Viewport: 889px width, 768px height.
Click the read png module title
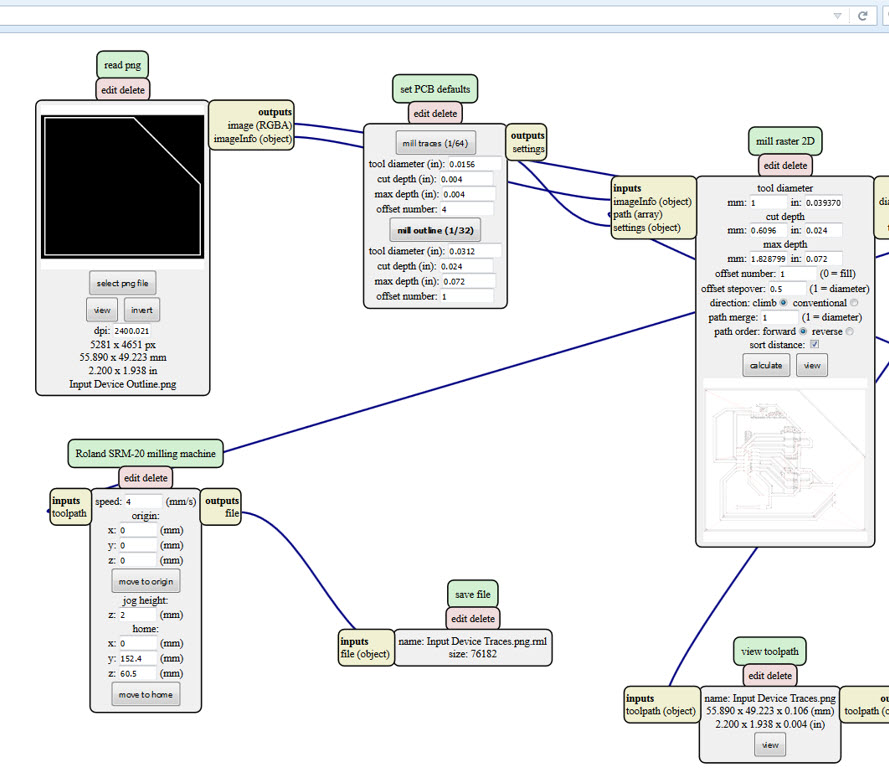122,65
